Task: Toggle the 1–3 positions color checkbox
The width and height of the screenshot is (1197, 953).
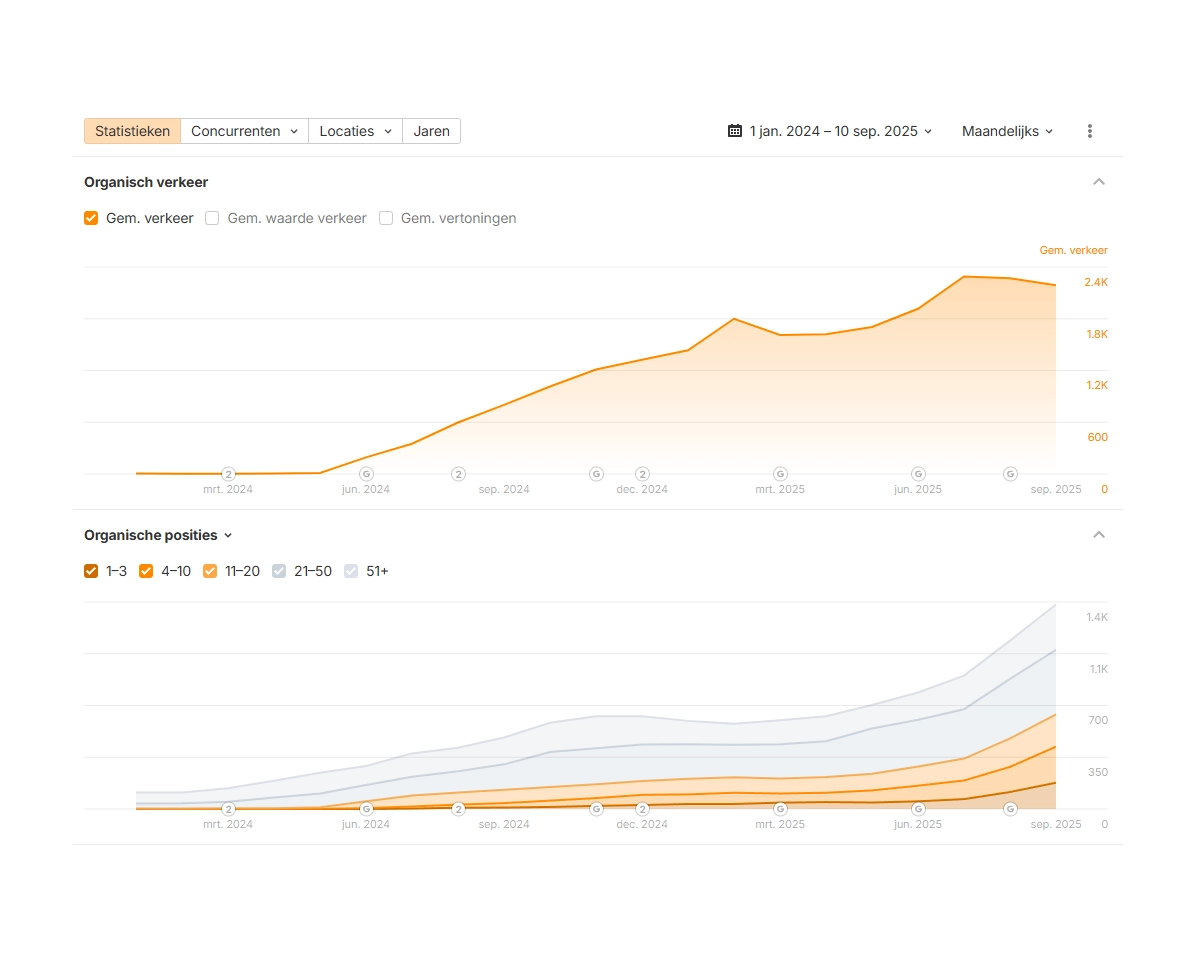Action: point(92,571)
